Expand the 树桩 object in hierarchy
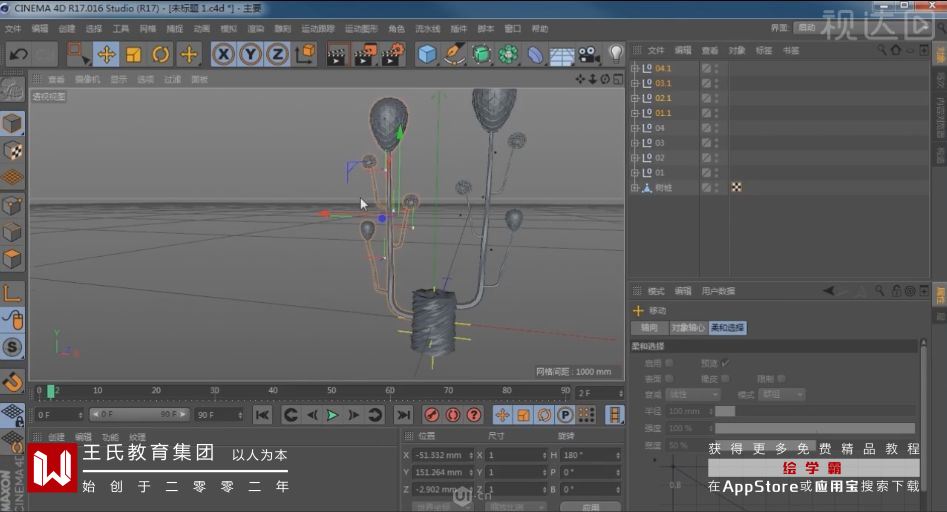The image size is (947, 512). [634, 187]
